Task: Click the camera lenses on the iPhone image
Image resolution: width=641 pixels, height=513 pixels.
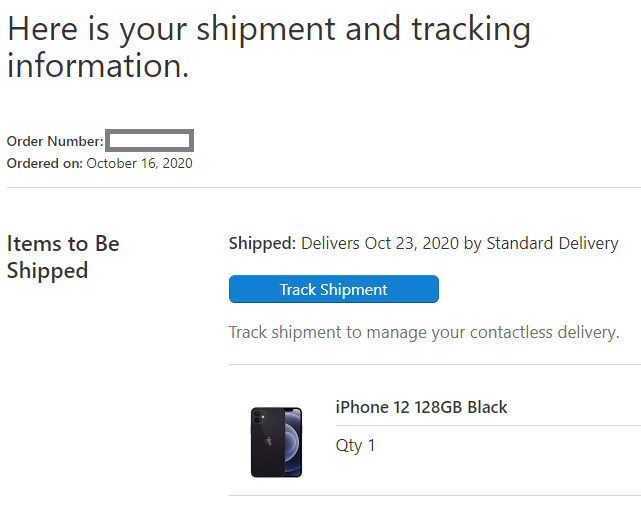Action: 259,417
